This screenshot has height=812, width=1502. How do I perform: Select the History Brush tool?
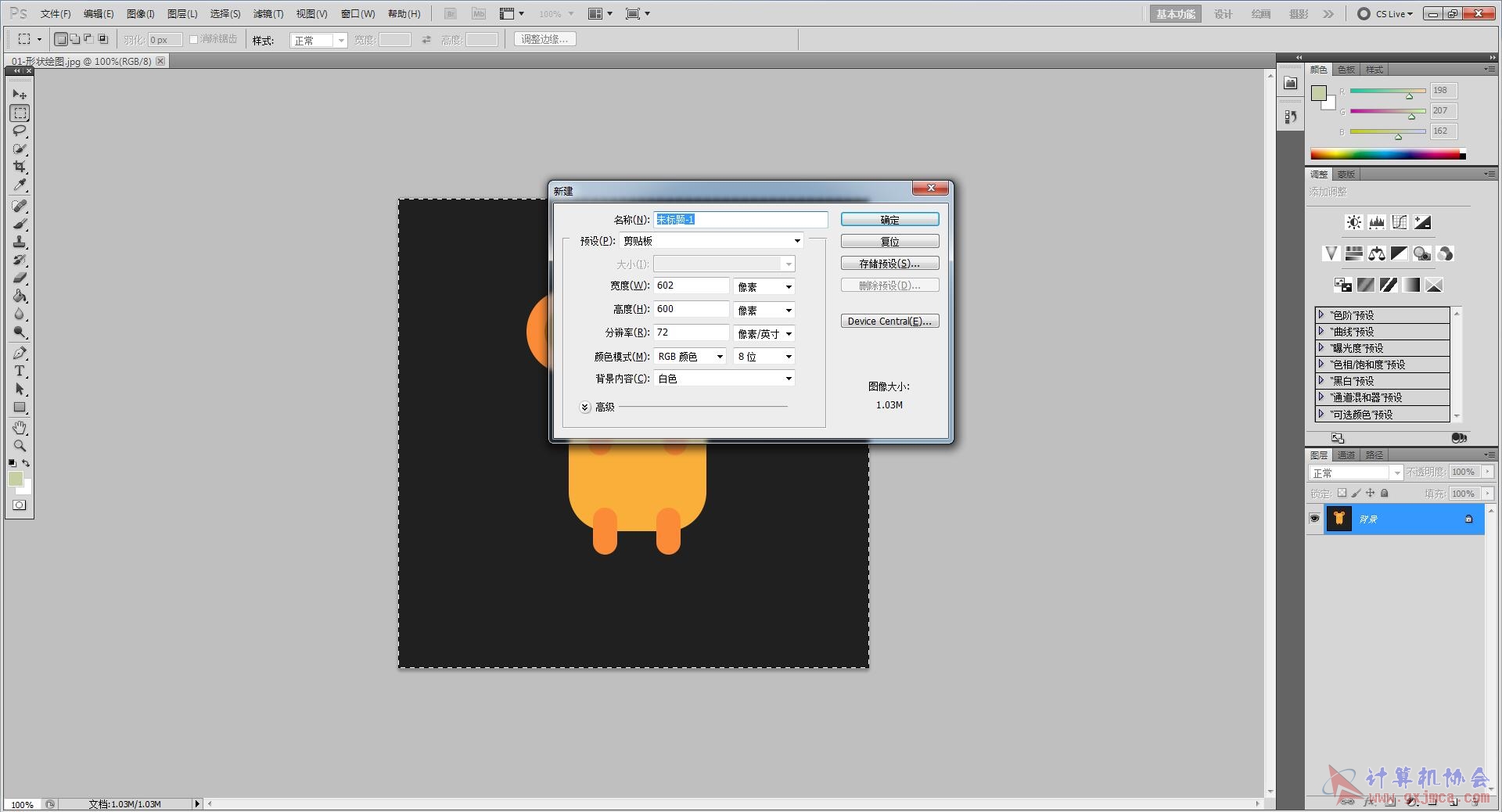20,260
